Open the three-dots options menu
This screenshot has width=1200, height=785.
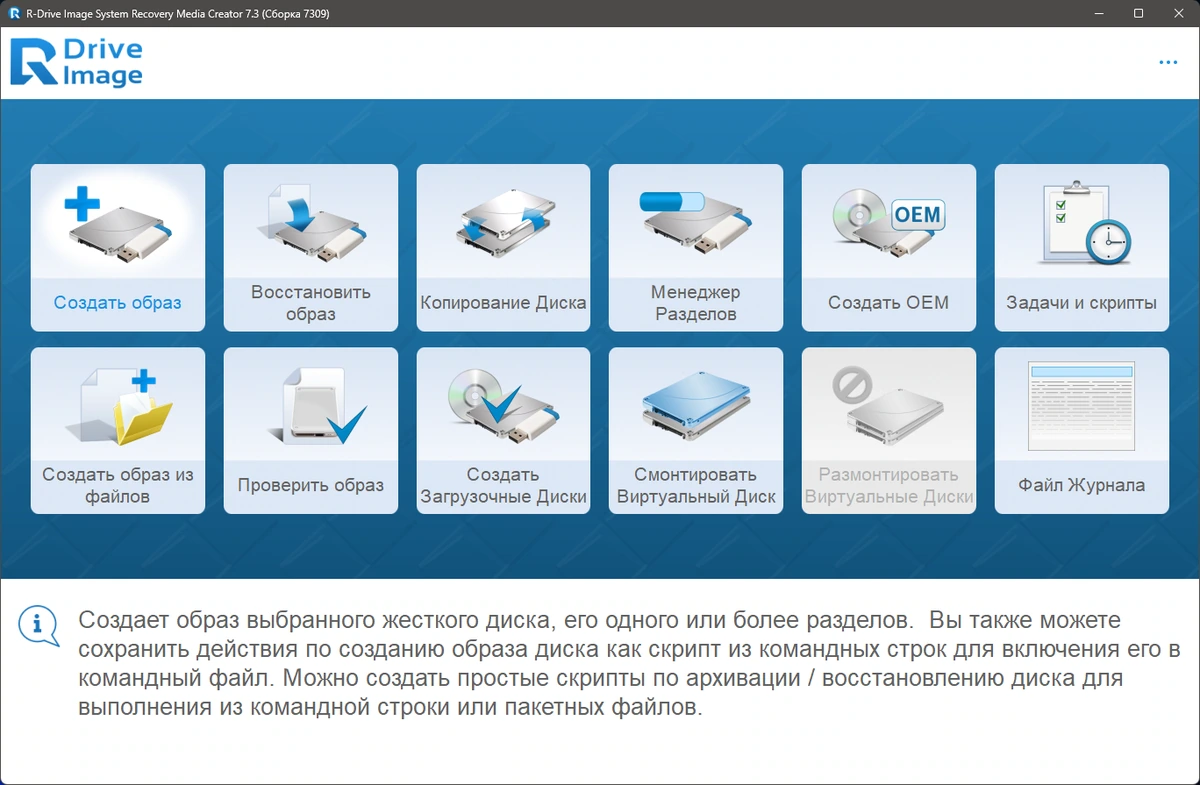[x=1168, y=62]
